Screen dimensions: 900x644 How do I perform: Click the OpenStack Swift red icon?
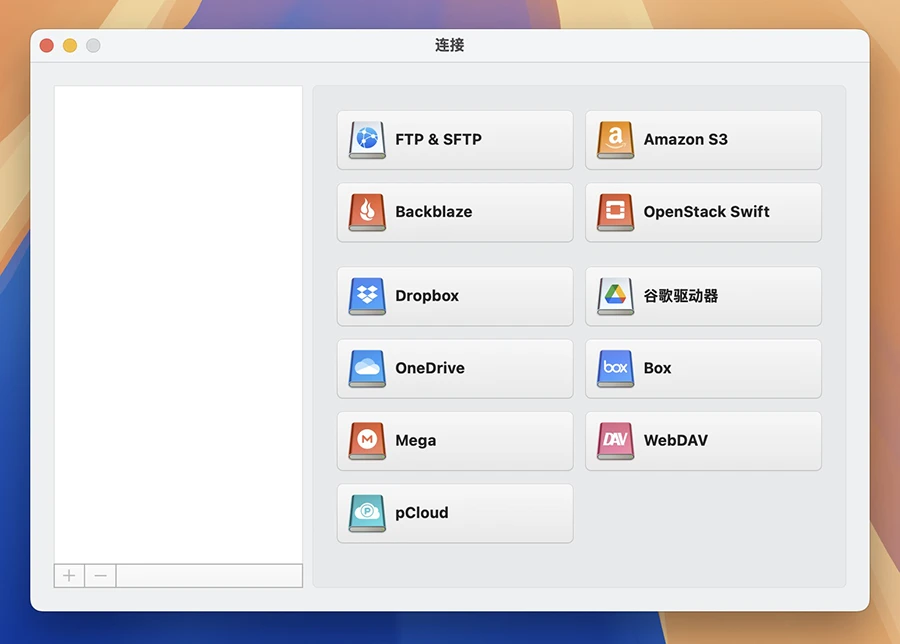click(615, 212)
